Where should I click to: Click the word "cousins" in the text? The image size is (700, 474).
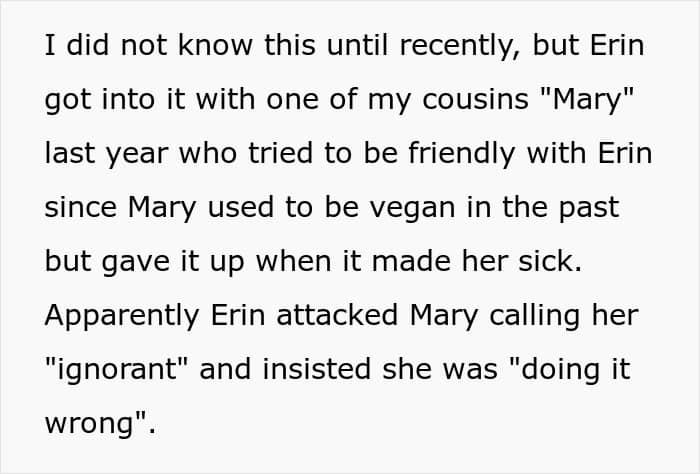click(x=475, y=99)
